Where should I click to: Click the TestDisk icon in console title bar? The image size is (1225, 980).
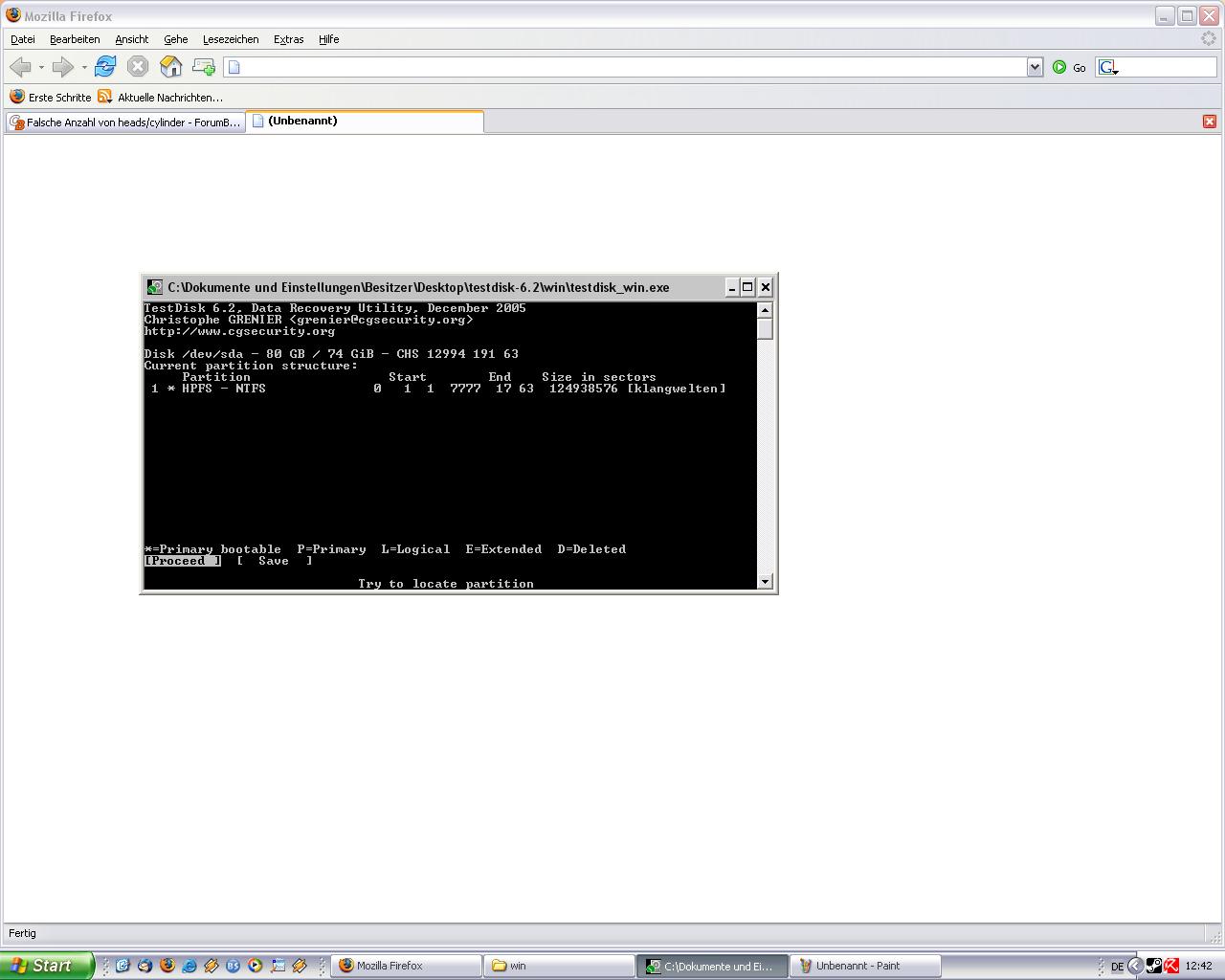click(x=154, y=287)
